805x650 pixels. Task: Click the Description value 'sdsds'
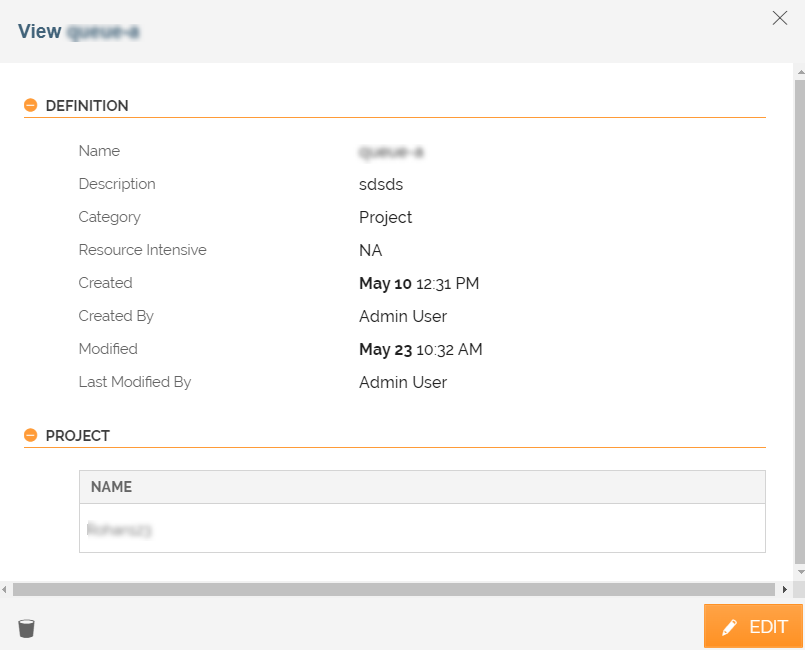(x=381, y=184)
